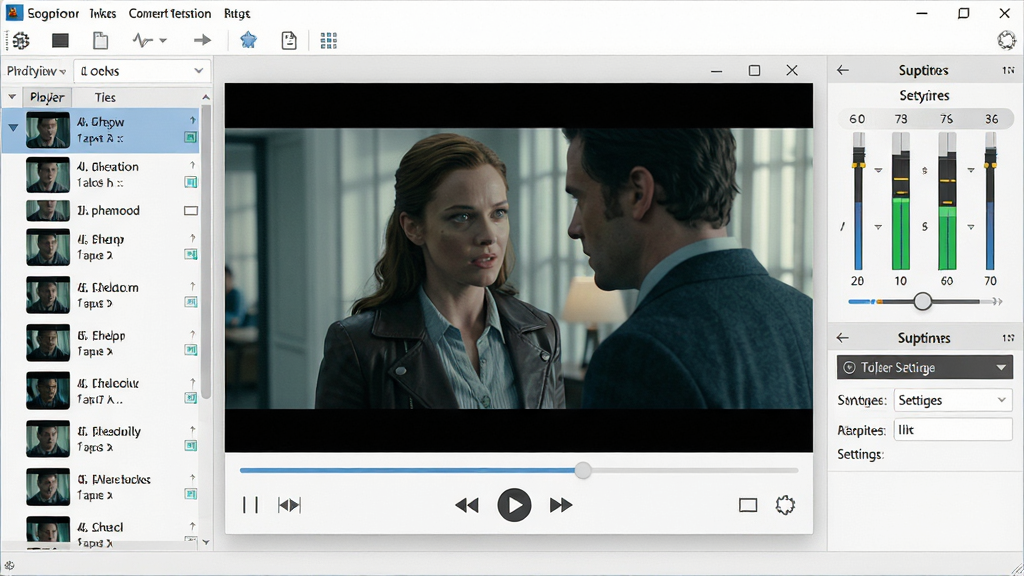Open the ocks combo box
Image resolution: width=1024 pixels, height=576 pixels.
[142, 71]
